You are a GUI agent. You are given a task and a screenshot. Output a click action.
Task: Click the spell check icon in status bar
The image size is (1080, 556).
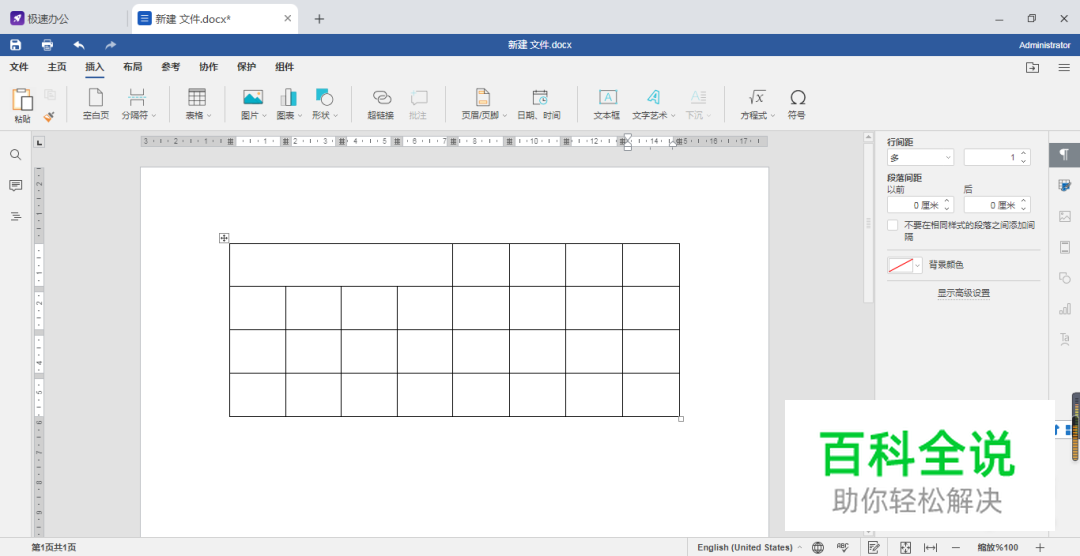(842, 547)
